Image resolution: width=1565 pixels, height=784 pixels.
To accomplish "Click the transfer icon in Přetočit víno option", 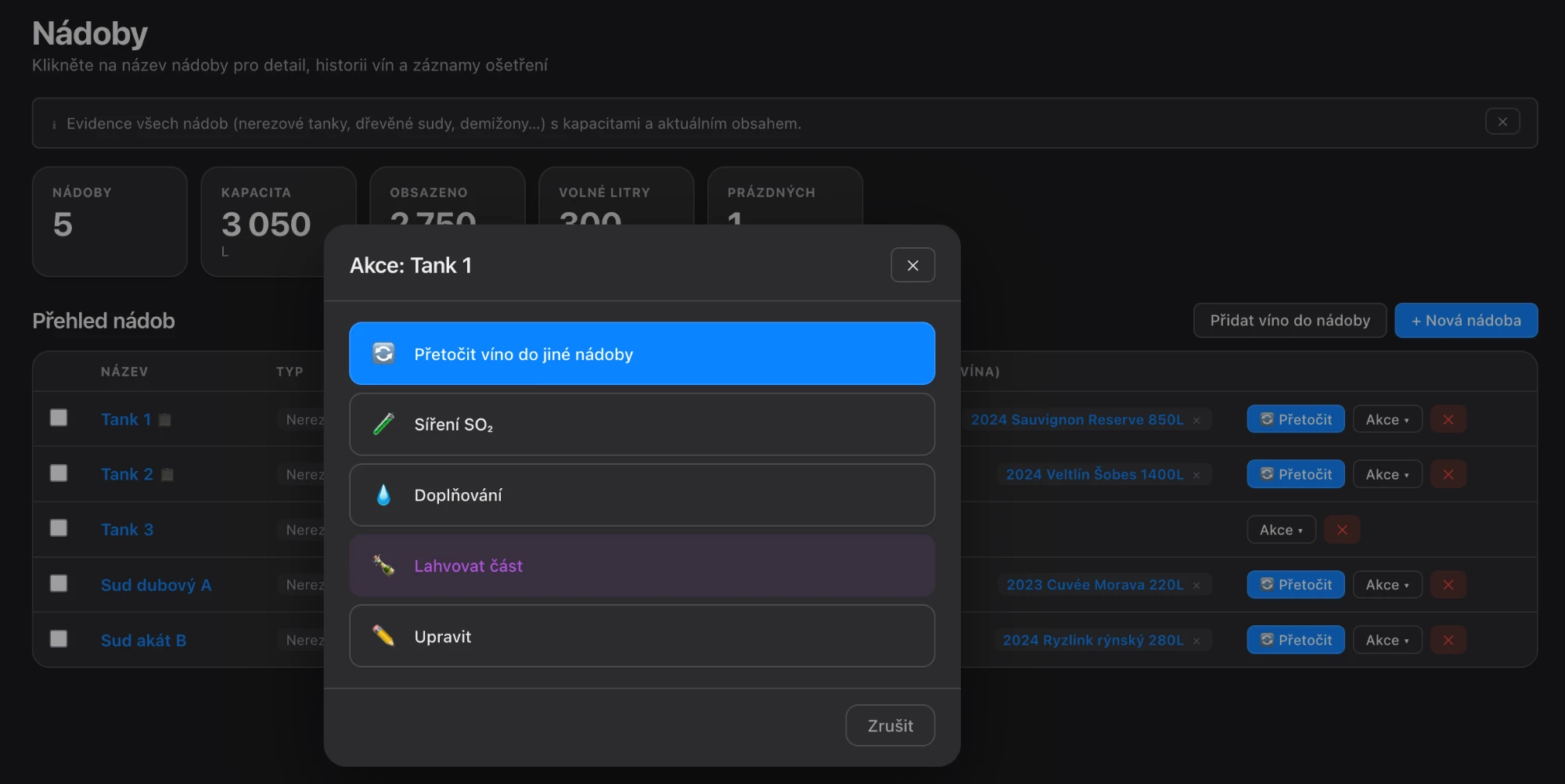I will click(x=383, y=354).
